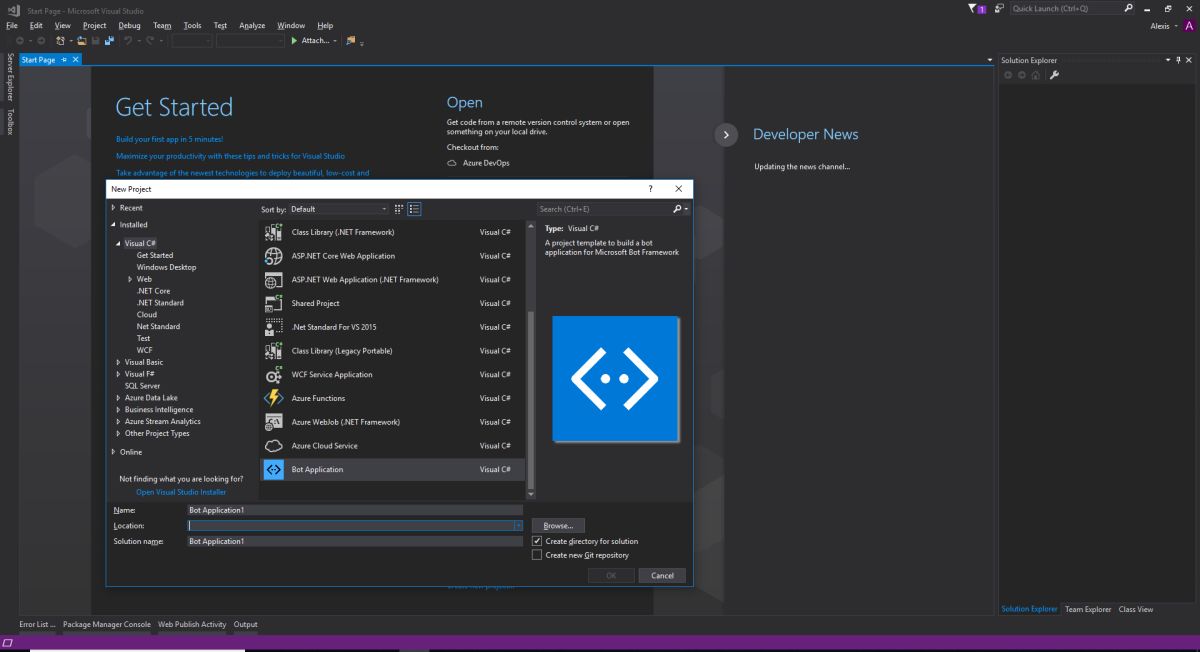Click the Browse... button

(x=558, y=525)
